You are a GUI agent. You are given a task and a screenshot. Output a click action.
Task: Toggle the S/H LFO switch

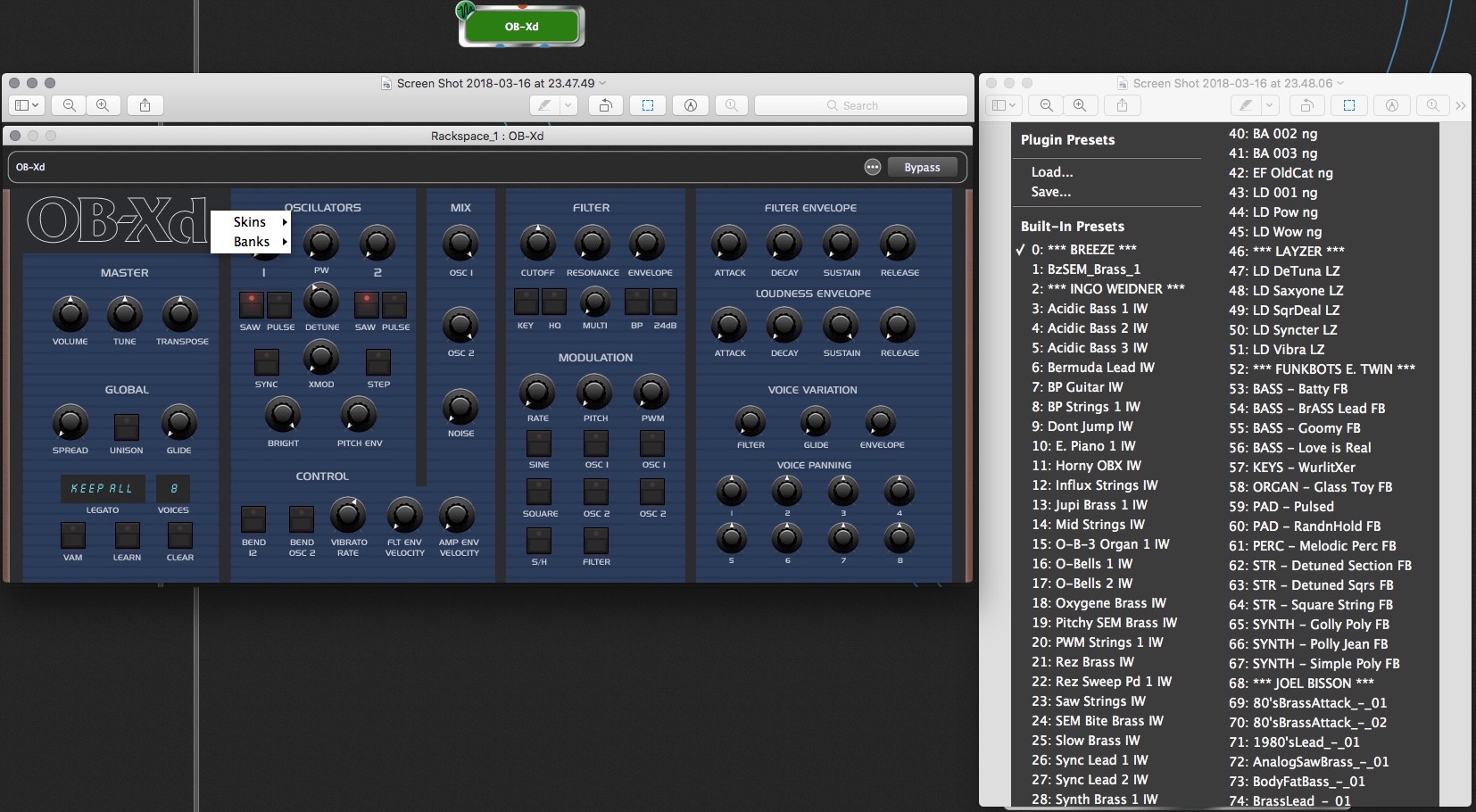(539, 541)
